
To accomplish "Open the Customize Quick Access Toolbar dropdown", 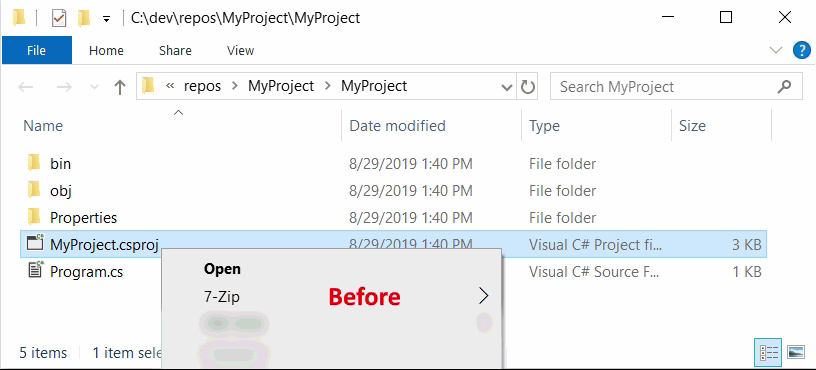I will click(106, 19).
